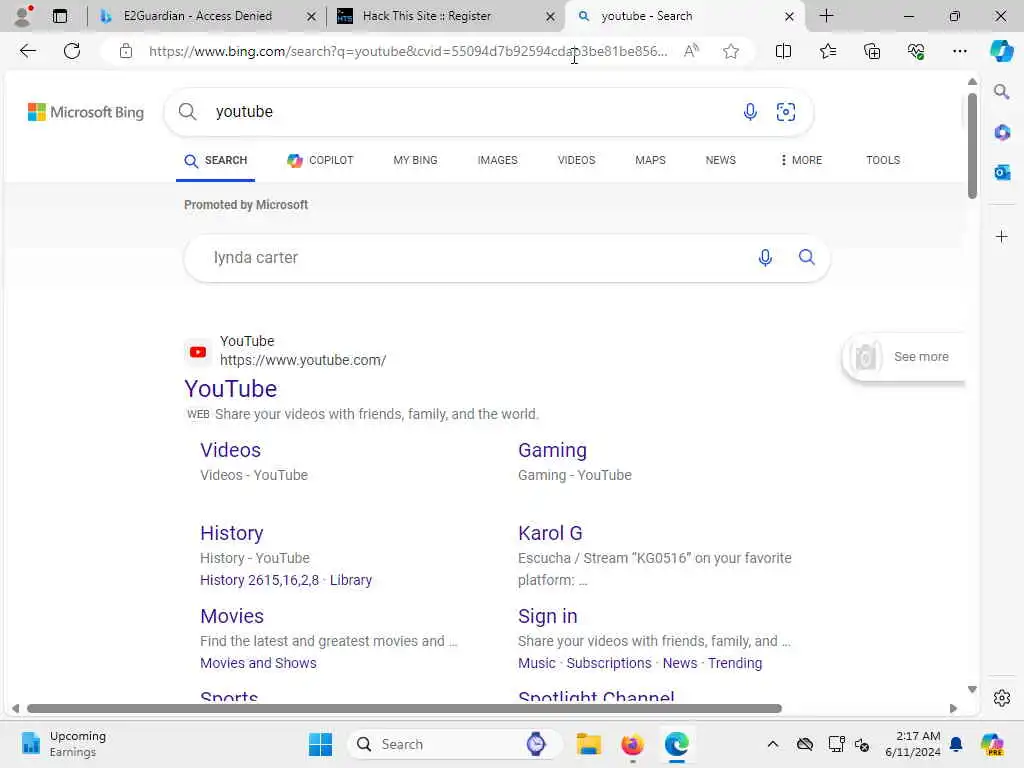Select the COPILOT search tab
This screenshot has height=768, width=1024.
click(x=320, y=160)
